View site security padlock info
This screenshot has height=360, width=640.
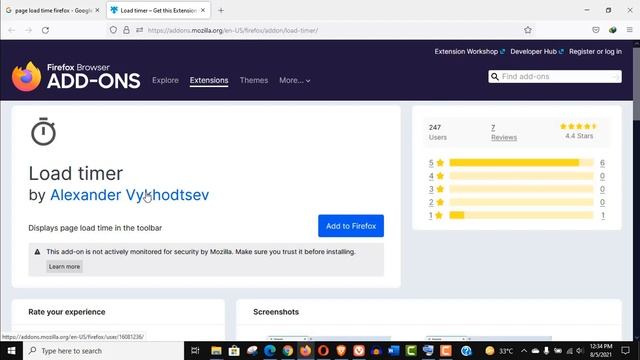pyautogui.click(x=126, y=30)
